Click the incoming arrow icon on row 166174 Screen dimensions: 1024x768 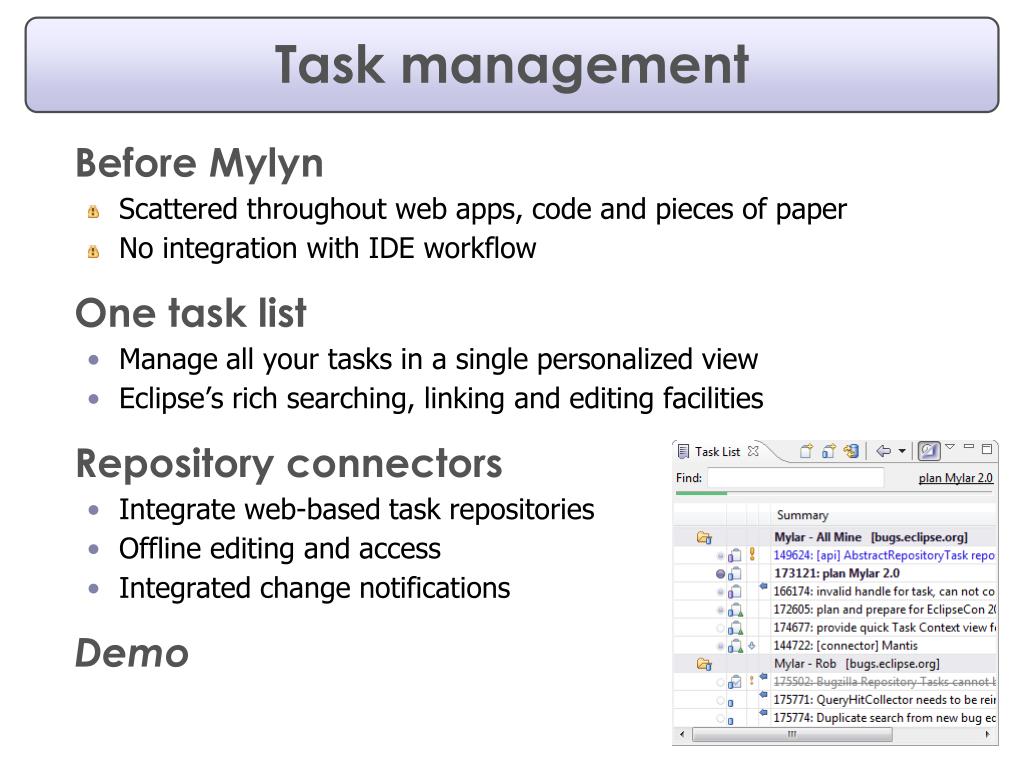pyautogui.click(x=763, y=587)
